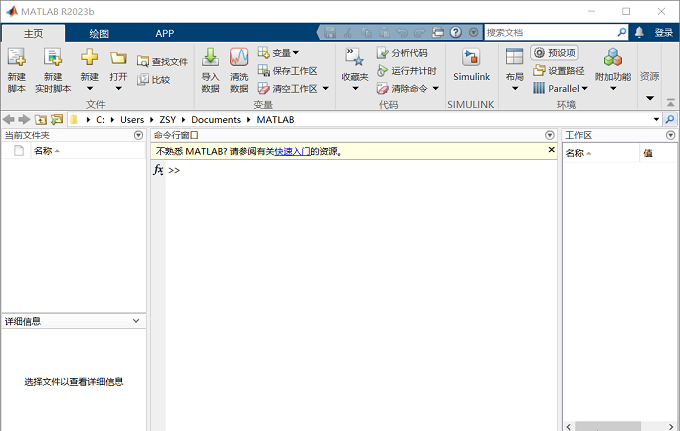Image resolution: width=680 pixels, height=431 pixels.
Task: Click 运行并计时 (Run and Time)
Action: pyautogui.click(x=406, y=71)
